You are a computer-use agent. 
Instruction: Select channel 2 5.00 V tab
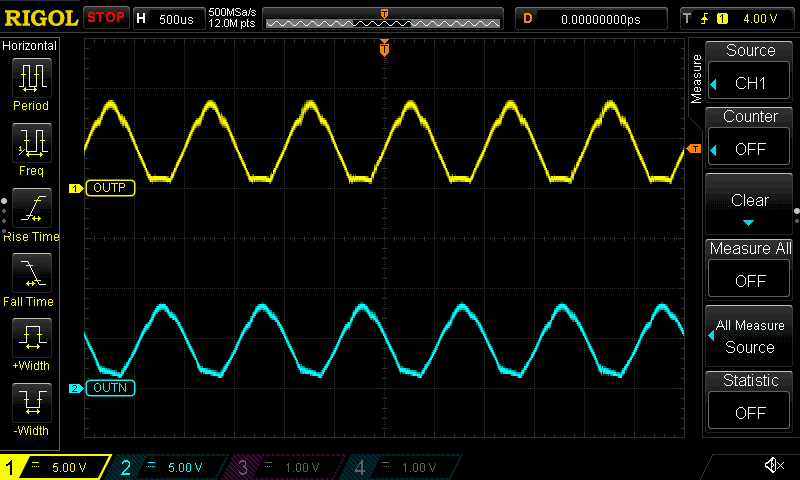click(x=170, y=467)
